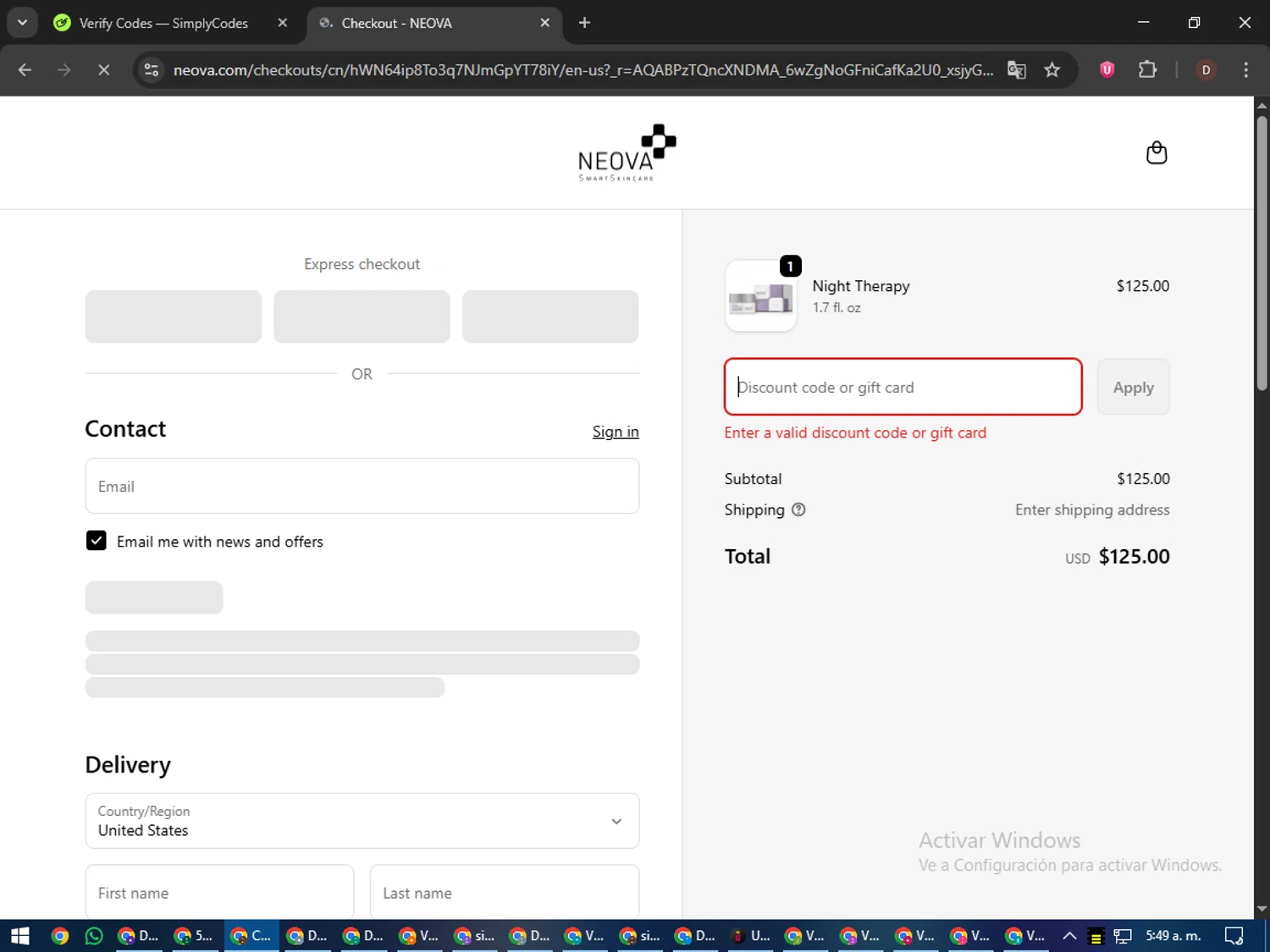The width and height of the screenshot is (1270, 952).
Task: Open the Chrome profile D avatar
Action: 1206,70
